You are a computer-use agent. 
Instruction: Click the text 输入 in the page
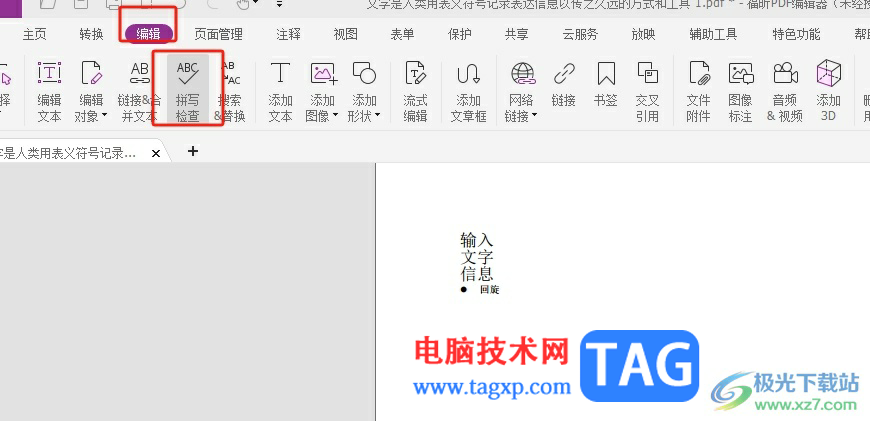tap(477, 241)
